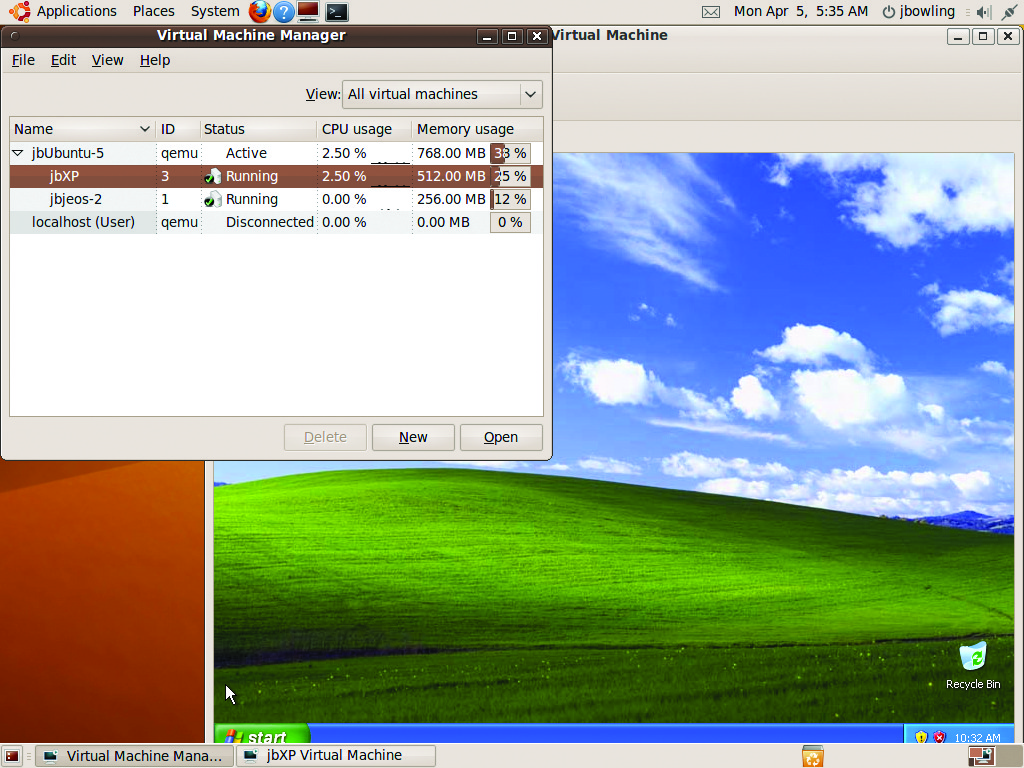Open the volume control icon
This screenshot has height=768, width=1024.
982,12
